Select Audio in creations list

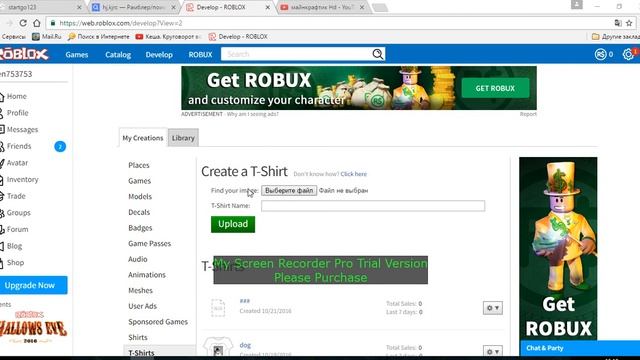tap(138, 259)
